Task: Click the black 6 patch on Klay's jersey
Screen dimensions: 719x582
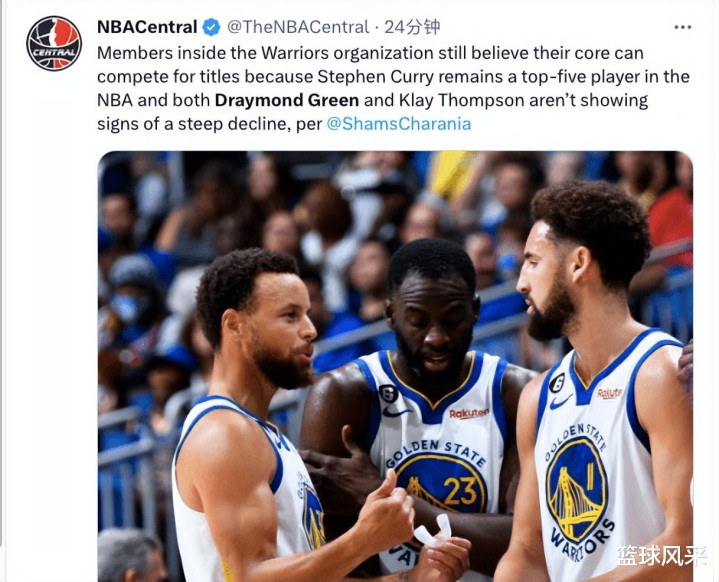Action: (557, 382)
